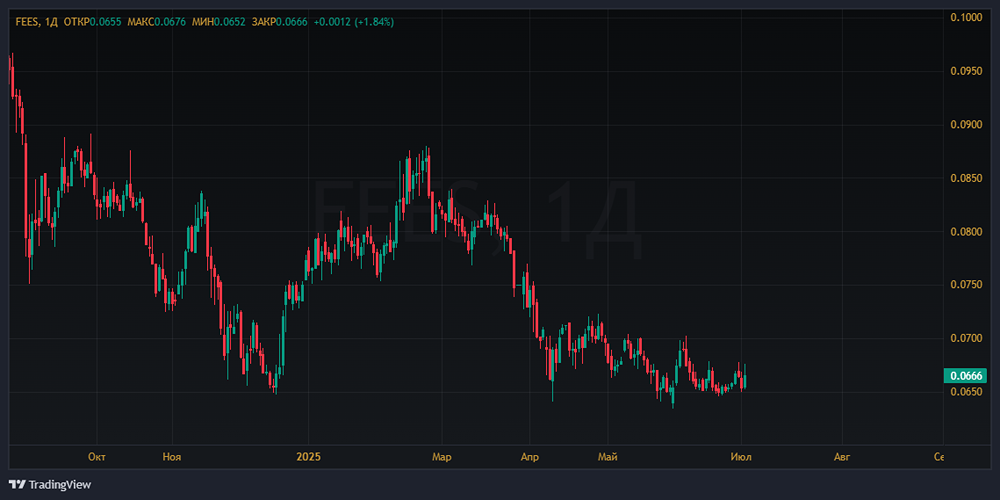Click the 0.0900 price axis label
This screenshot has height=500, width=1000.
point(965,124)
